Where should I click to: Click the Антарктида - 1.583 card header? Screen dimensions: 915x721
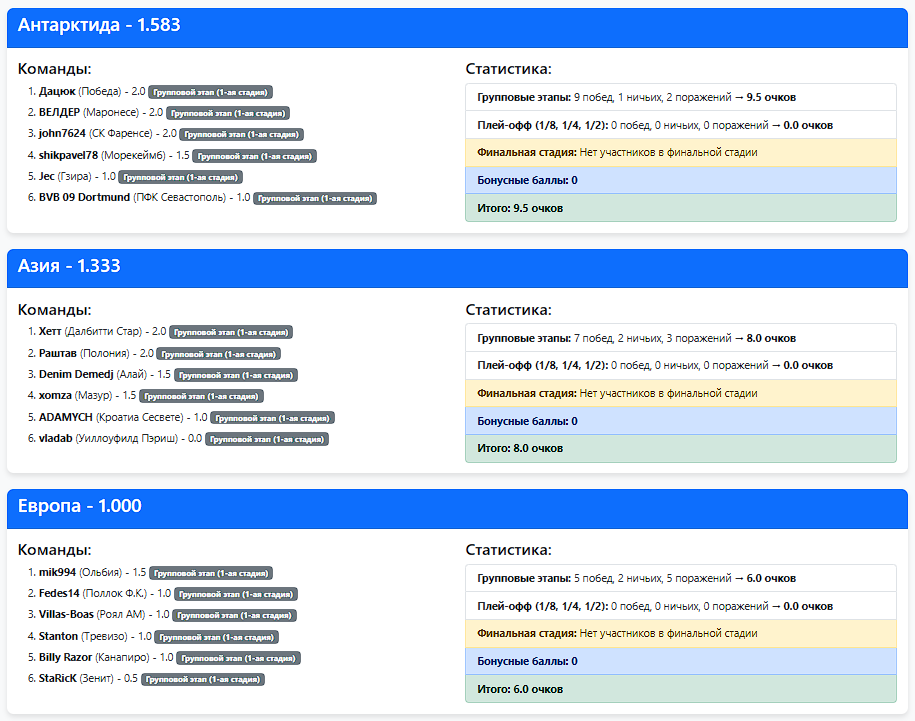click(99, 26)
